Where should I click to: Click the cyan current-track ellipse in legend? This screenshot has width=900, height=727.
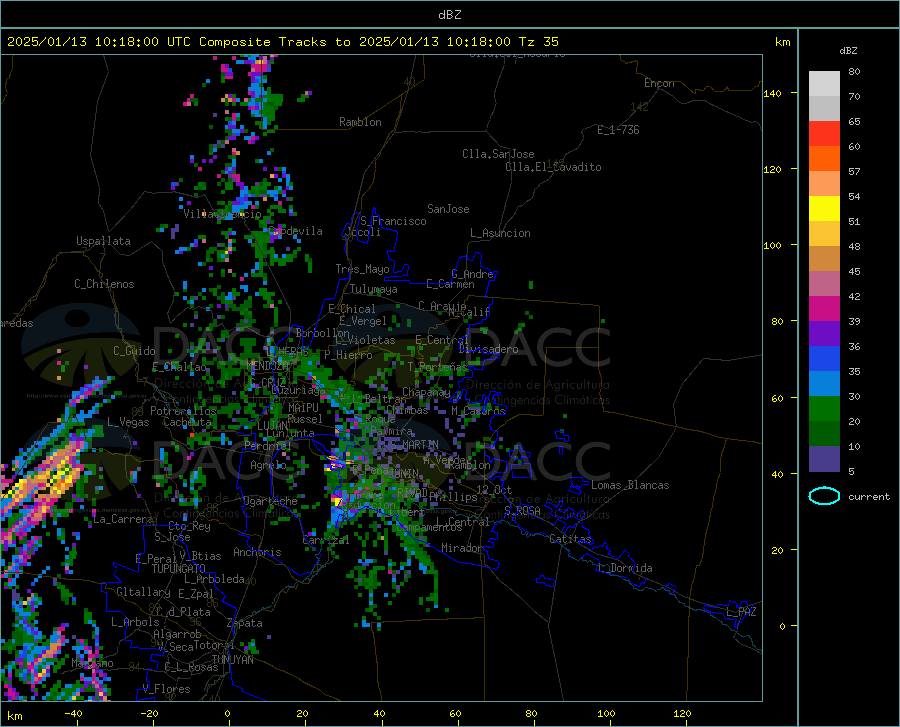824,496
